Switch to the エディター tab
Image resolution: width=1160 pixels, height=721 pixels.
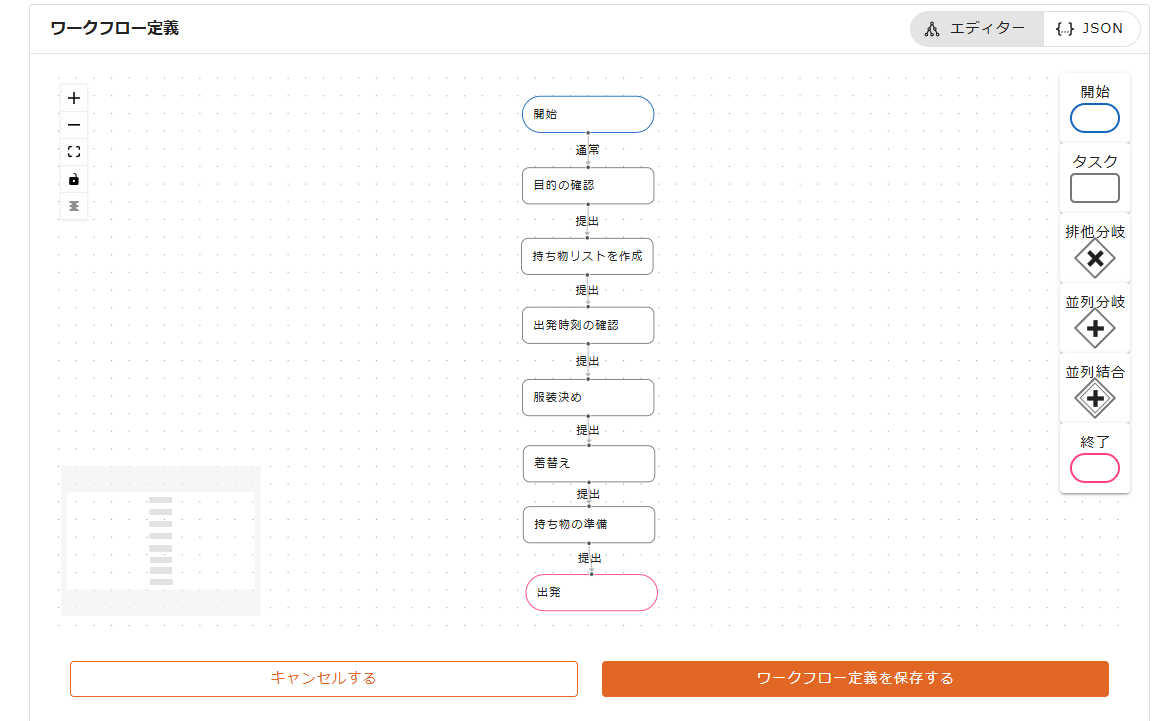976,29
